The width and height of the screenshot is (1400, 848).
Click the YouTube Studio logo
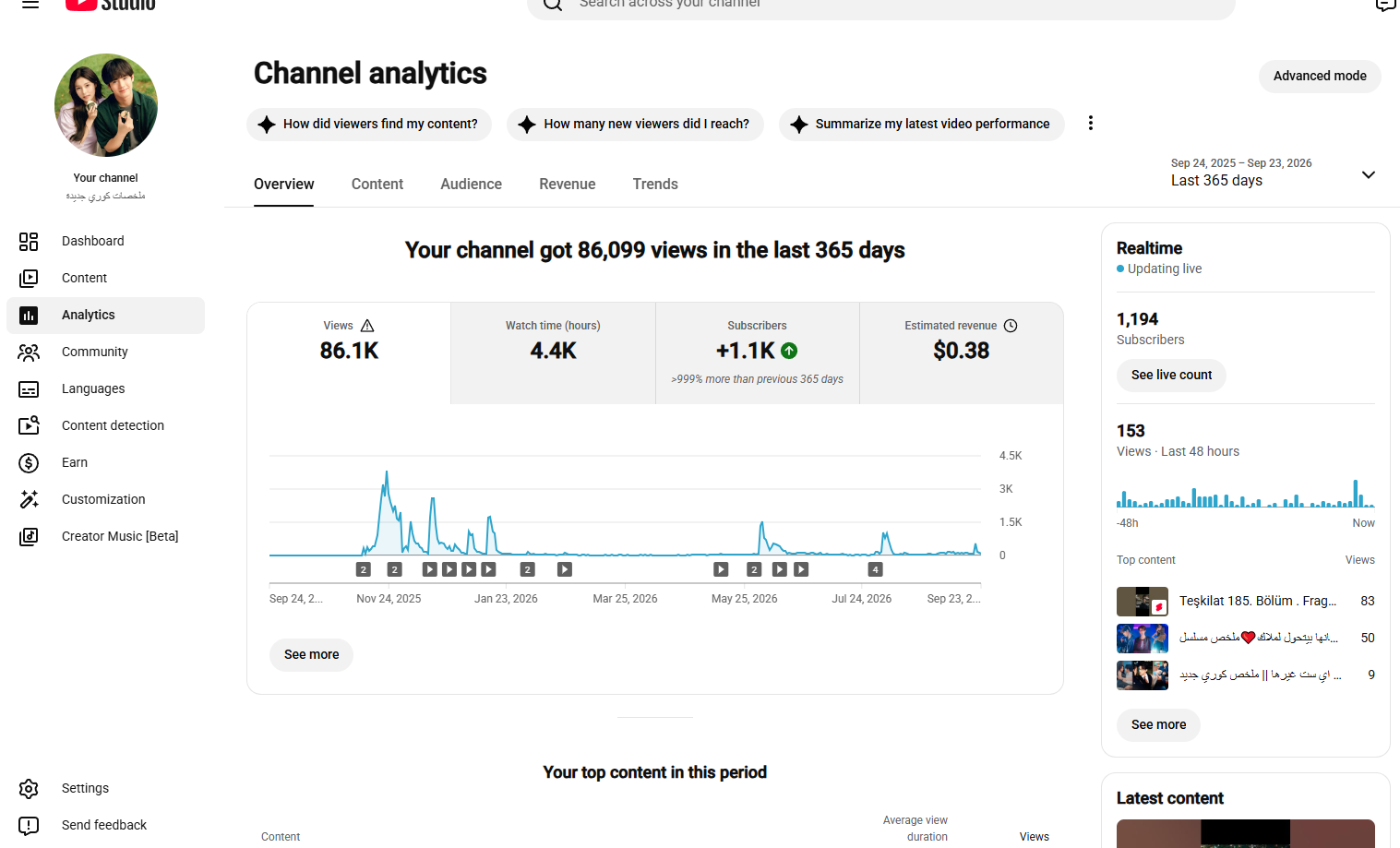111,4
